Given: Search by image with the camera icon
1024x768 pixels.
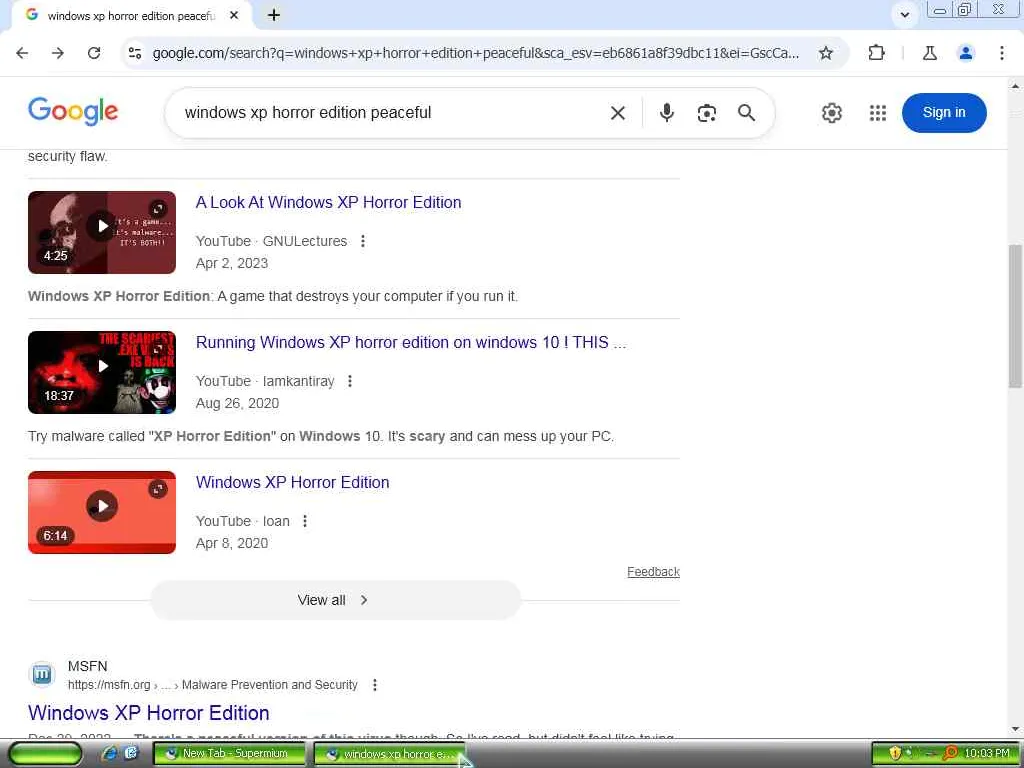Looking at the screenshot, I should click(707, 113).
